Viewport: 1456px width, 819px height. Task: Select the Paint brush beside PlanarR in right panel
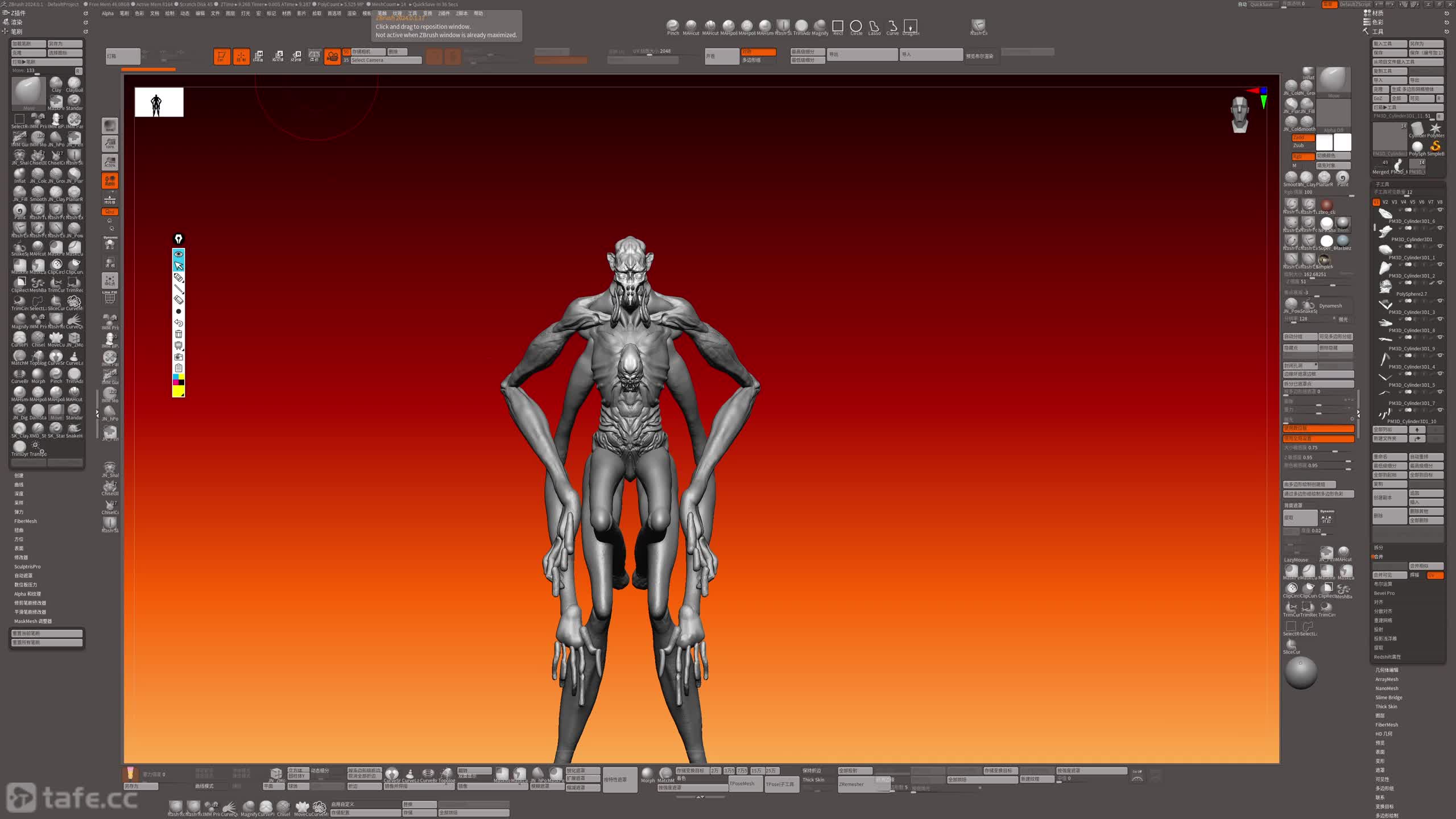coord(1343,178)
